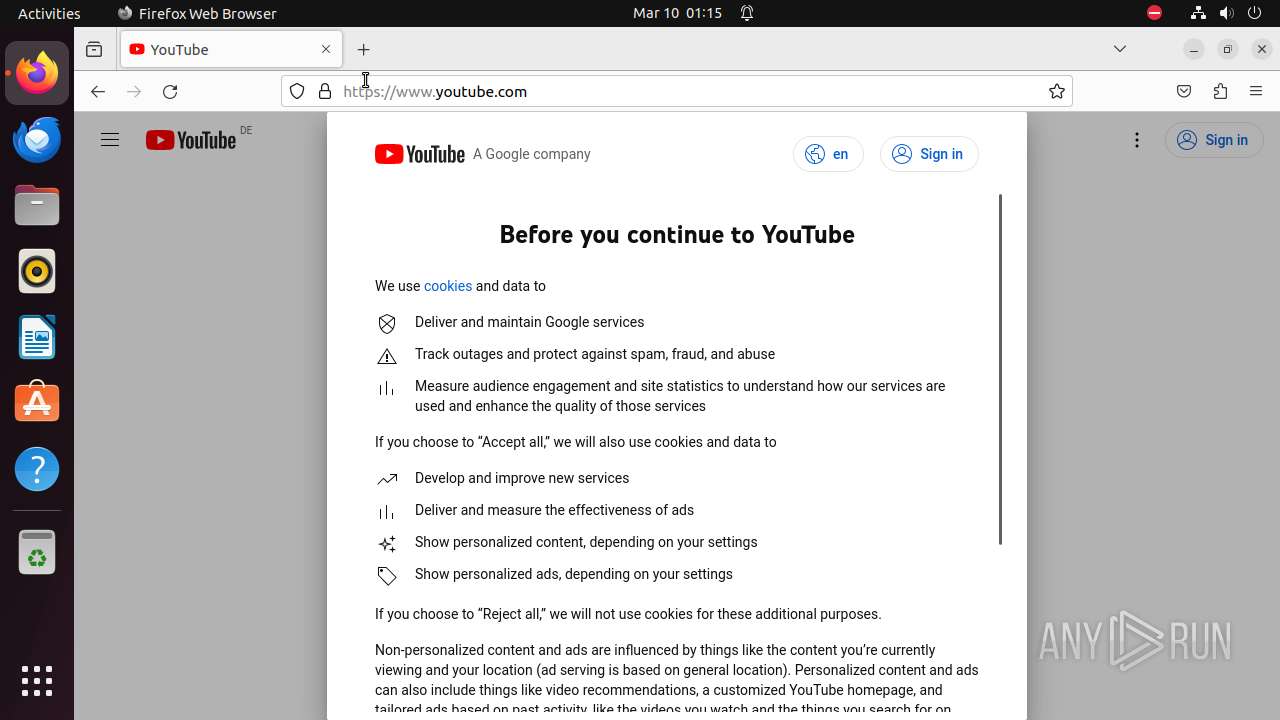Screen dimensions: 1280x720
Task: Click 'Show personalized ads' line
Action: click(574, 574)
